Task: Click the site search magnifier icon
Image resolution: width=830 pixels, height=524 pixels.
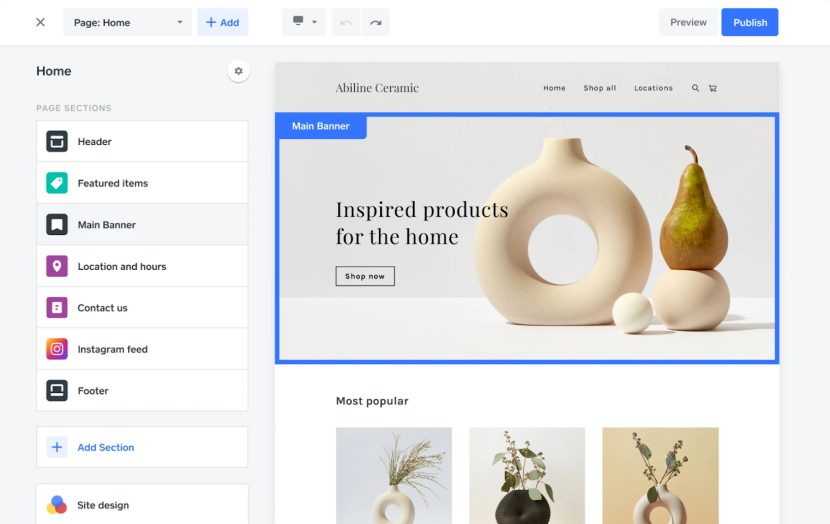Action: point(695,88)
